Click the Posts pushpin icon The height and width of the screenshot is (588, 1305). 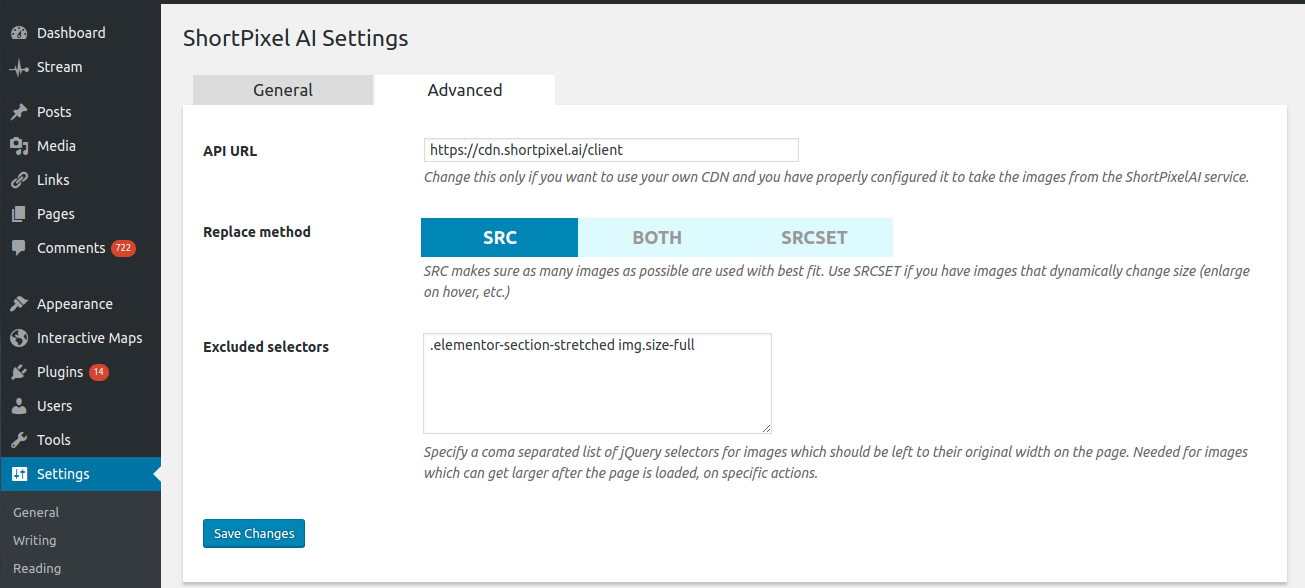(19, 112)
